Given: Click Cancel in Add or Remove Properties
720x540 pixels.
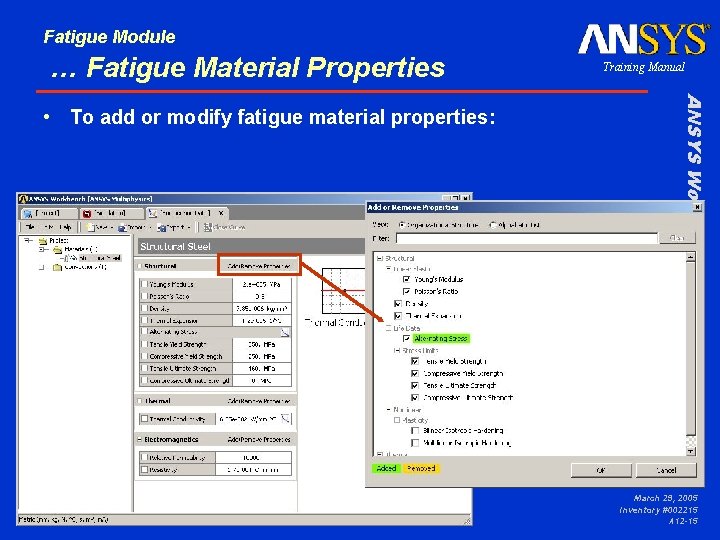Looking at the screenshot, I should pos(666,470).
